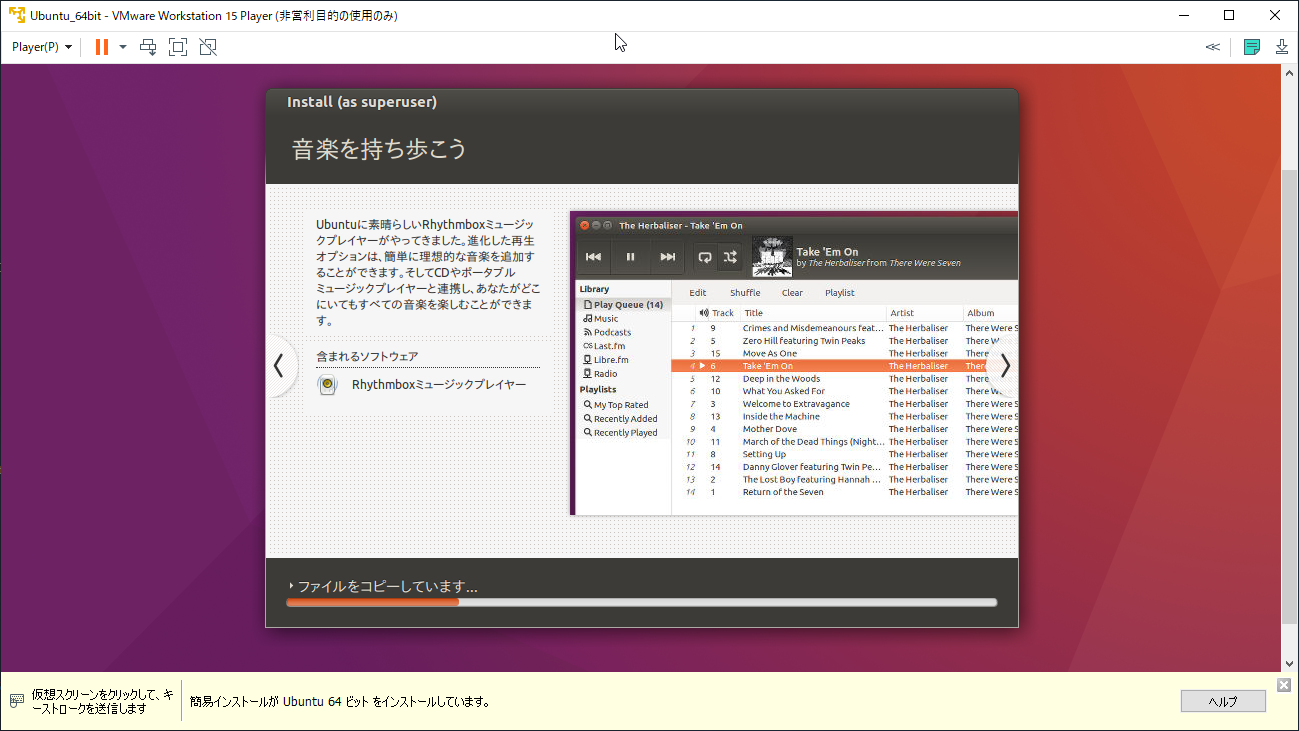Show the previous installer slide
1299x731 pixels.
[279, 366]
